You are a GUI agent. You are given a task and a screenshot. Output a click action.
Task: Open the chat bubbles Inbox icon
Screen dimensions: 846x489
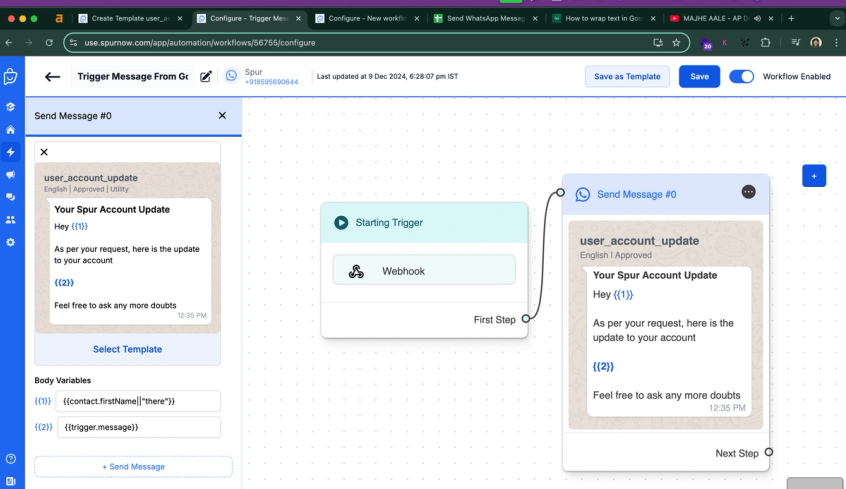(10, 197)
